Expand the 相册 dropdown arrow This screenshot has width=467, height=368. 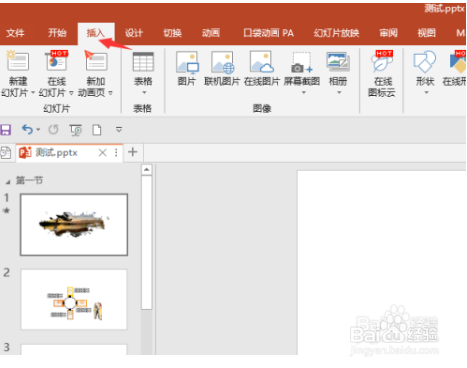click(x=339, y=93)
